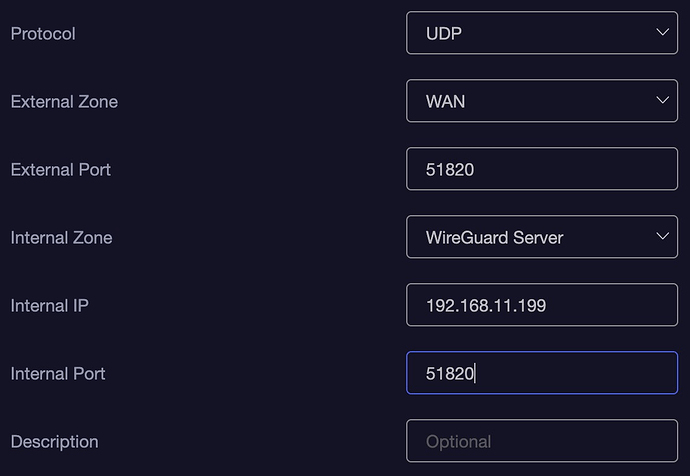This screenshot has height=476, width=690.
Task: Click the chevron arrow on External Zone dropdown
Action: (x=662, y=101)
